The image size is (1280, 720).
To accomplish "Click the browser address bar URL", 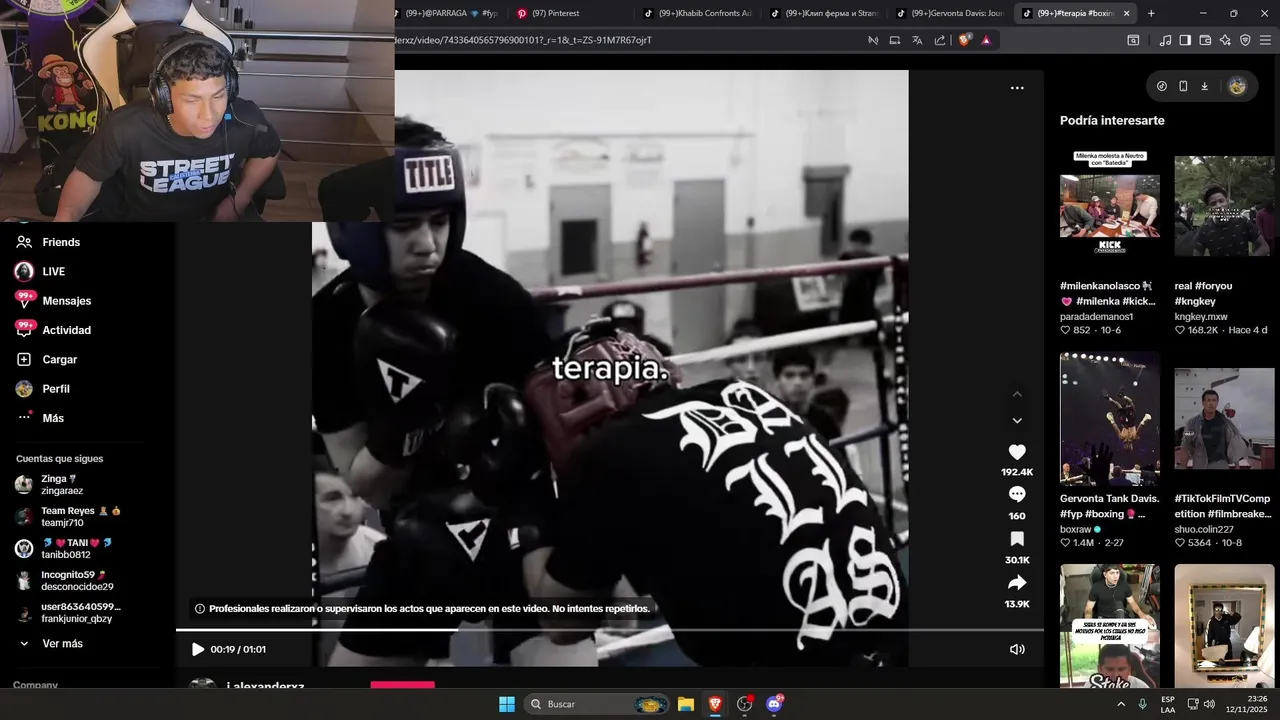I will [523, 40].
